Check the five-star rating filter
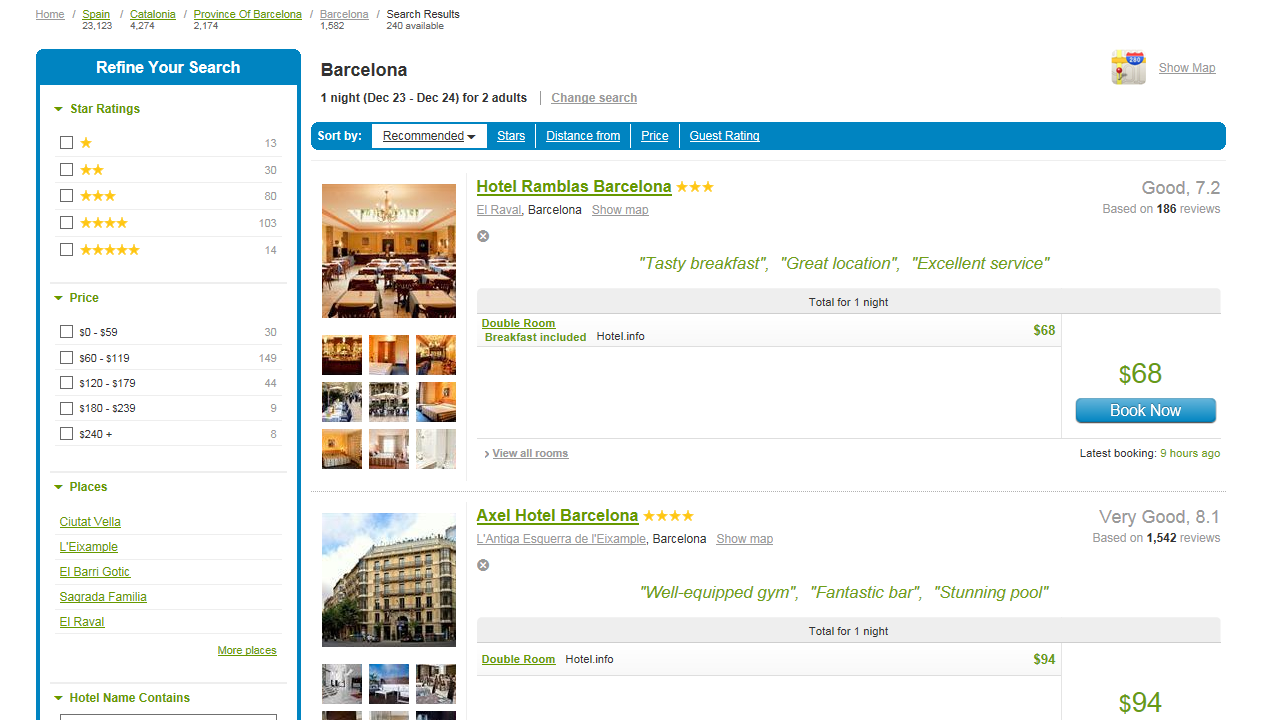Viewport: 1280px width, 720px height. tap(67, 250)
